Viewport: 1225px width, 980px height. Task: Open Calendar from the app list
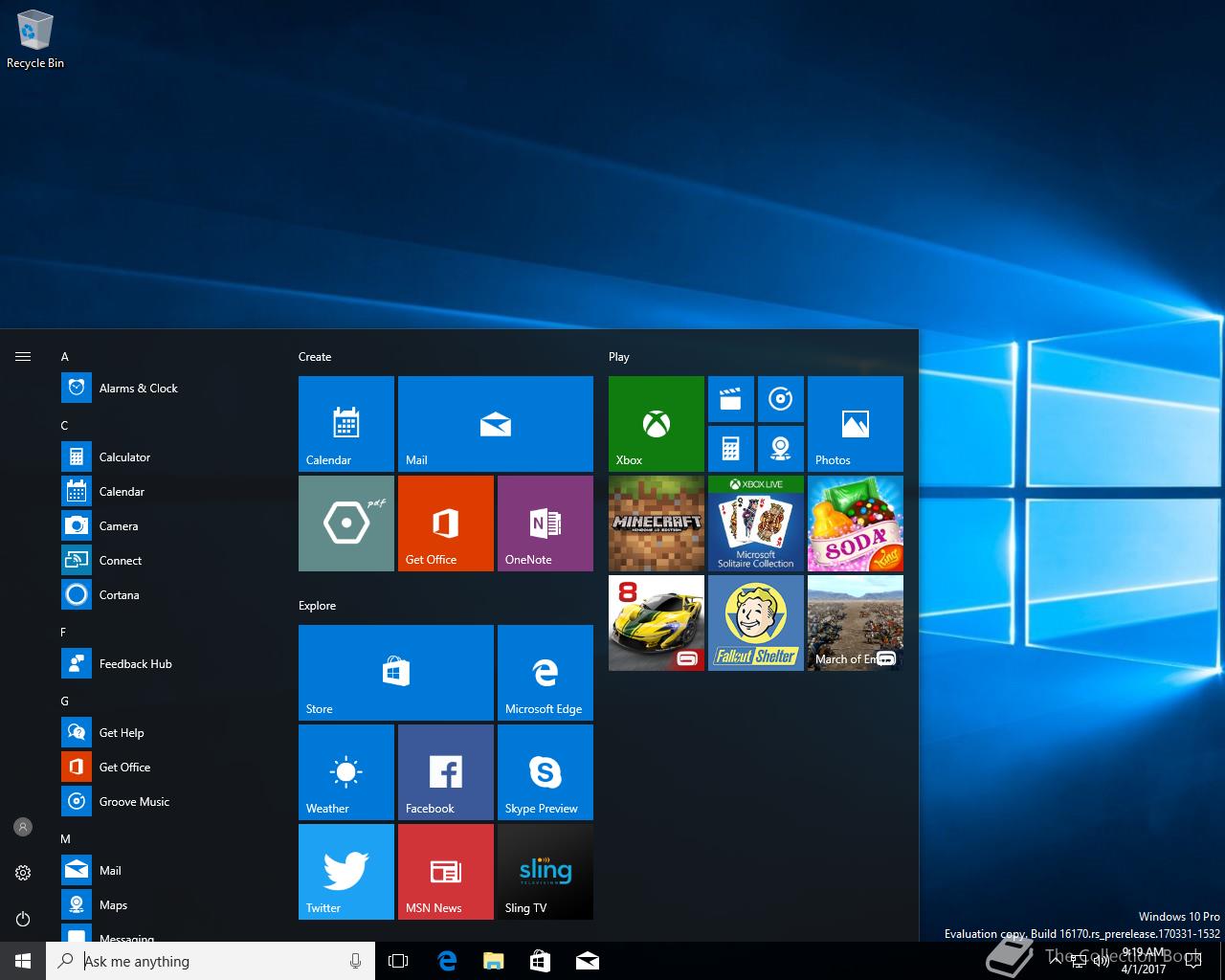point(168,492)
